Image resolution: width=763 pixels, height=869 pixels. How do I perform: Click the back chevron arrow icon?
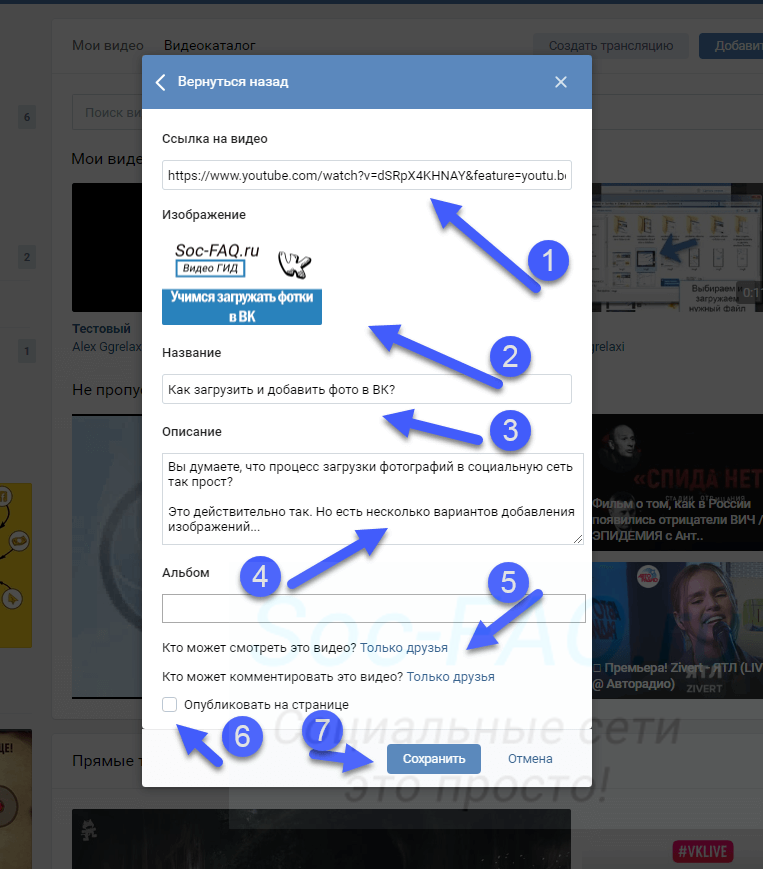(161, 82)
